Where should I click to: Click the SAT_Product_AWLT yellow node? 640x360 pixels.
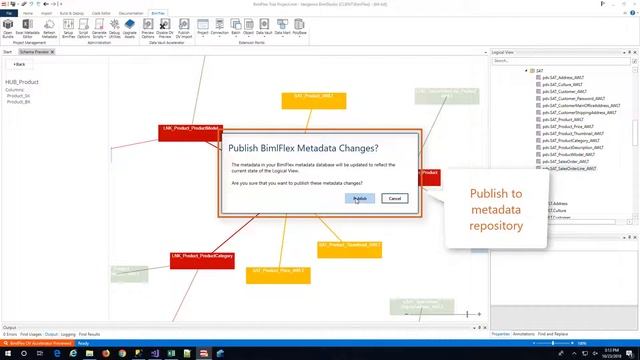click(x=313, y=101)
